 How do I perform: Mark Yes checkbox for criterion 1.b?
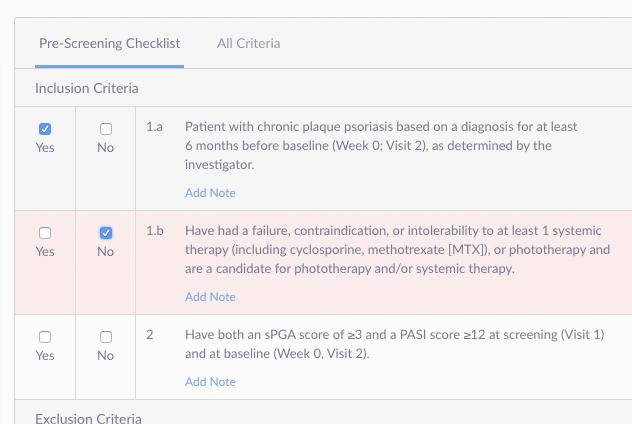45,233
